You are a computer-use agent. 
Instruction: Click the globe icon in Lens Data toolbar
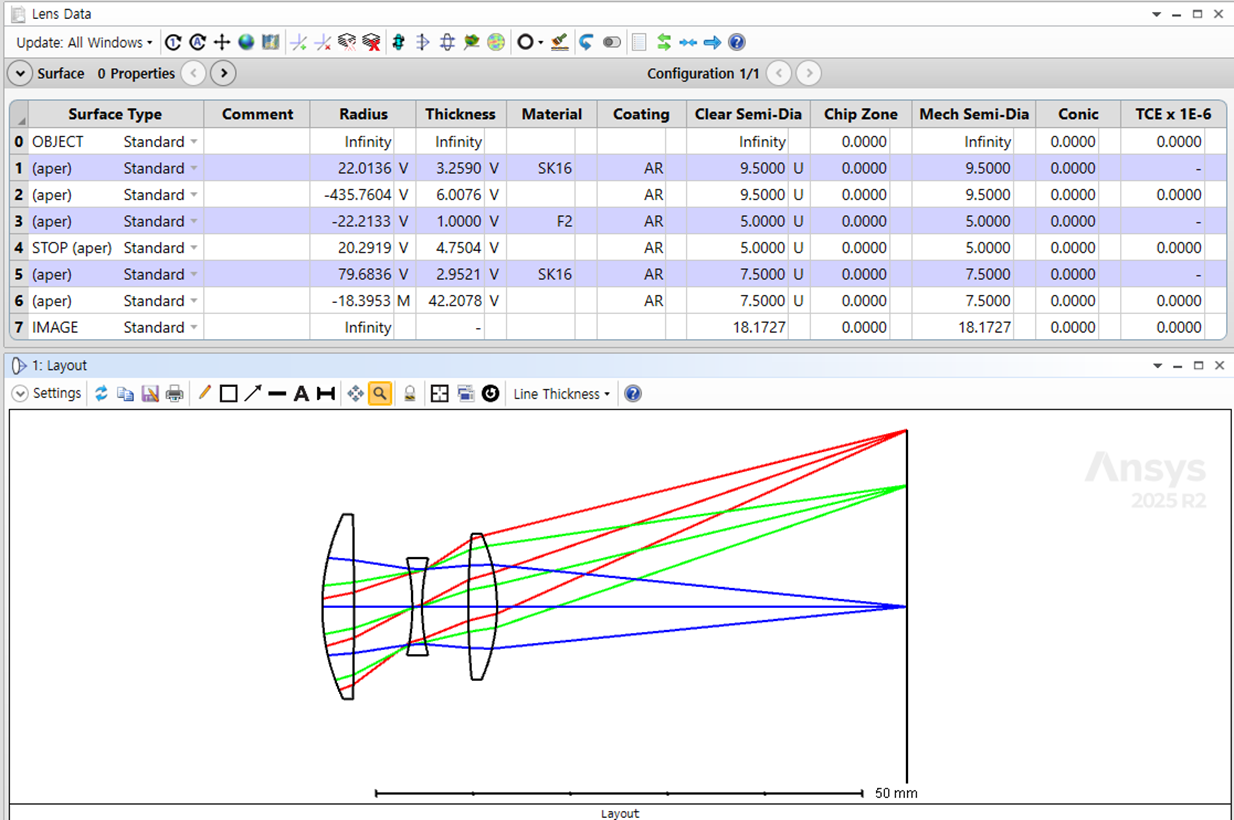(246, 42)
